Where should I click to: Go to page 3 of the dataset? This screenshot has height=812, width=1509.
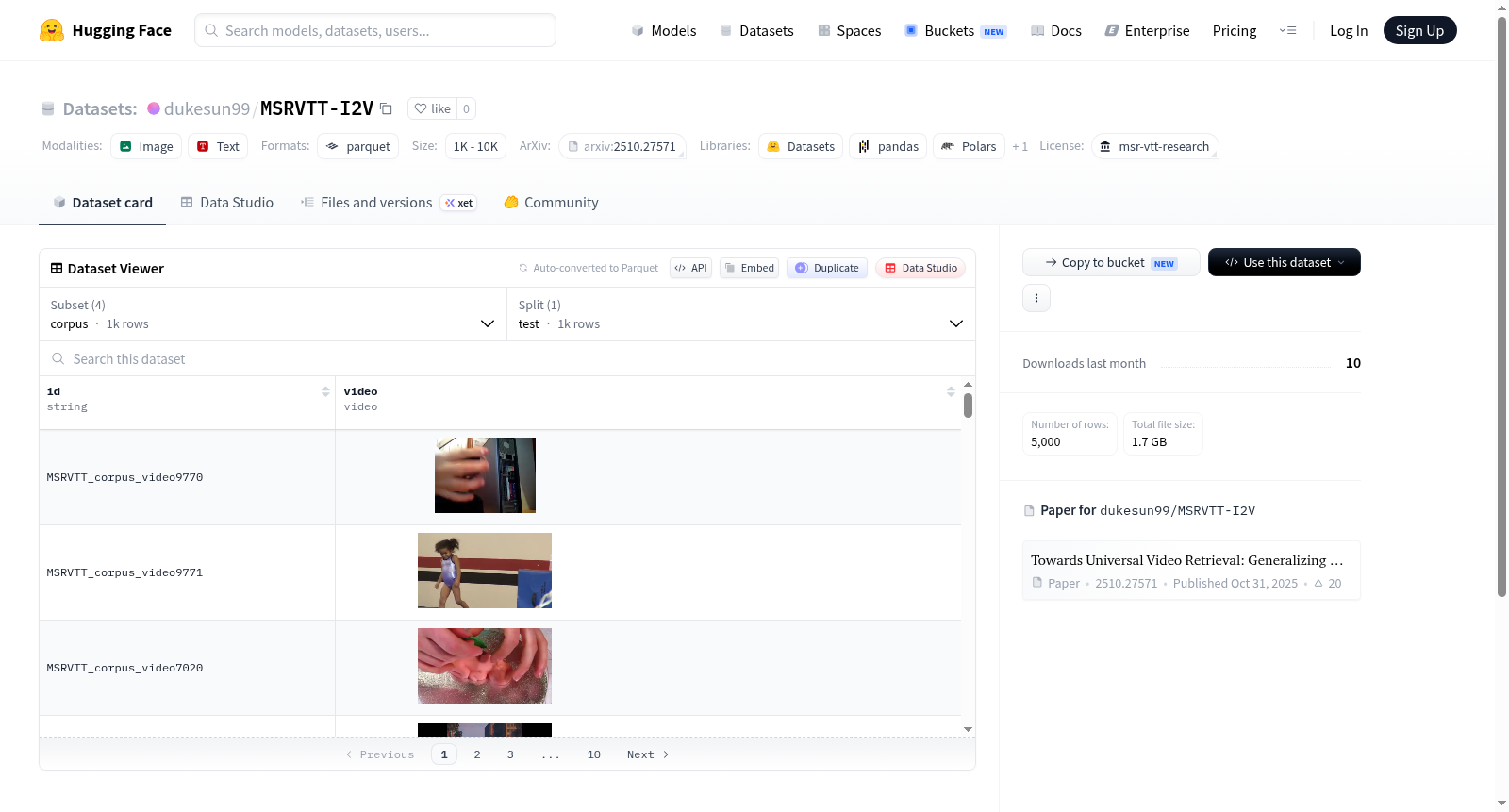pyautogui.click(x=510, y=754)
